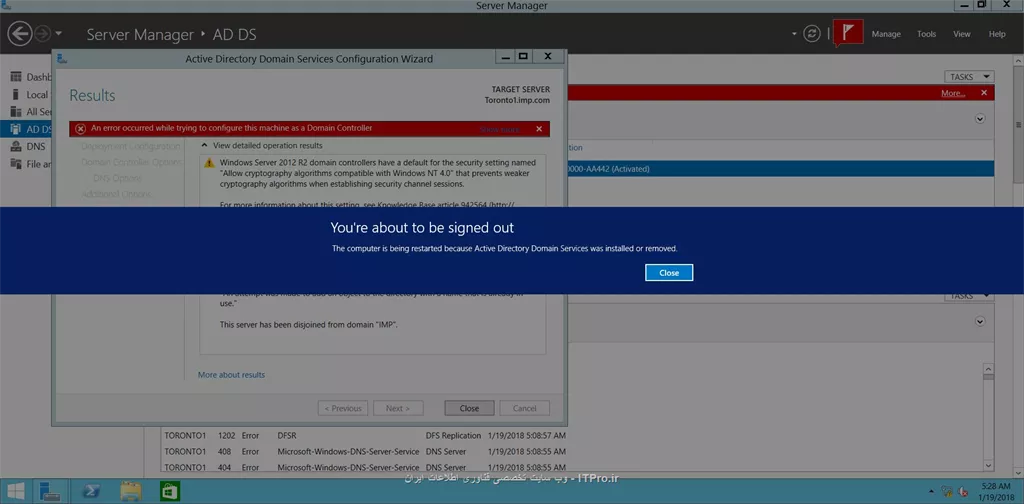Open the Manage menu
Screen dimensions: 1024x504
coord(886,34)
